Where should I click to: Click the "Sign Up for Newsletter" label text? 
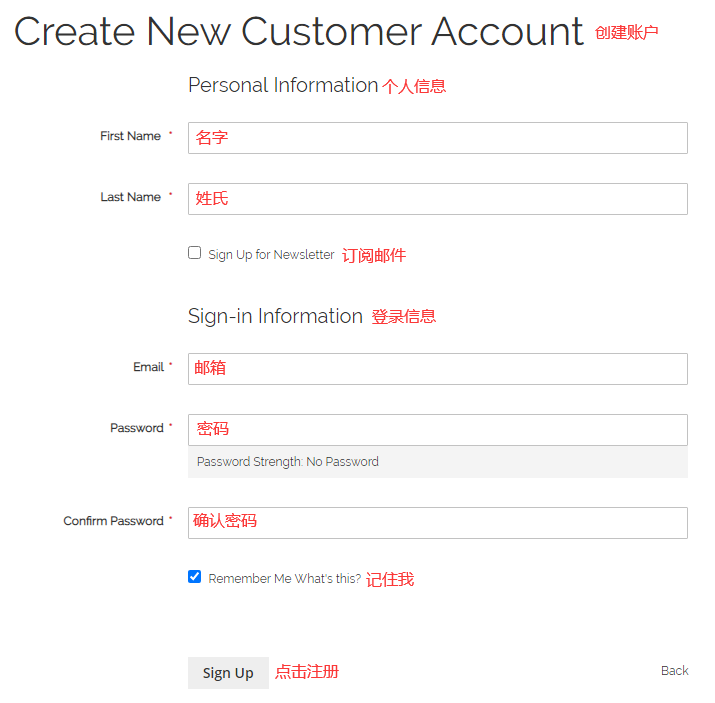point(271,255)
